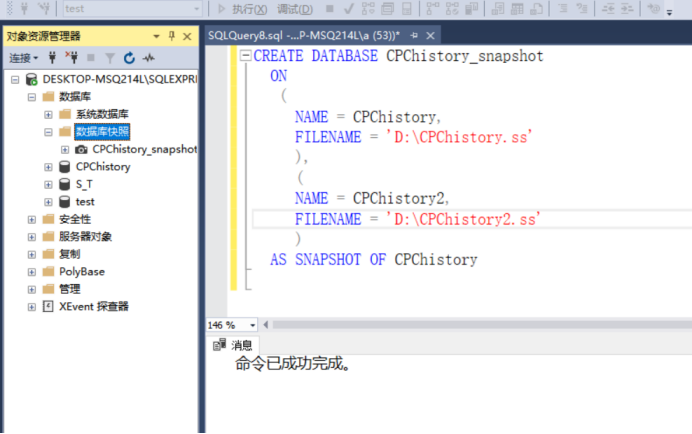Click the Uncomment Selected Lines icon

point(582,8)
